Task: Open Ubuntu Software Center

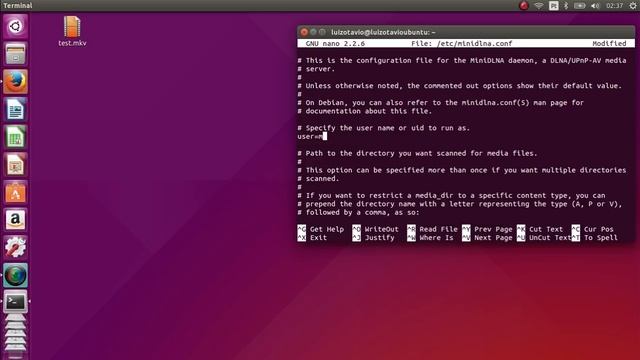Action: coord(16,192)
